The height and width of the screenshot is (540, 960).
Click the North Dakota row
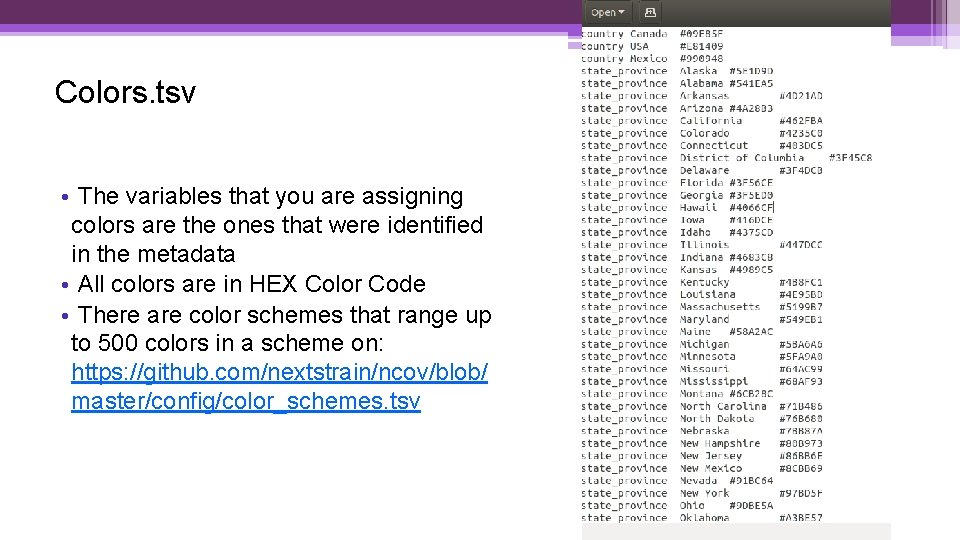[702, 419]
